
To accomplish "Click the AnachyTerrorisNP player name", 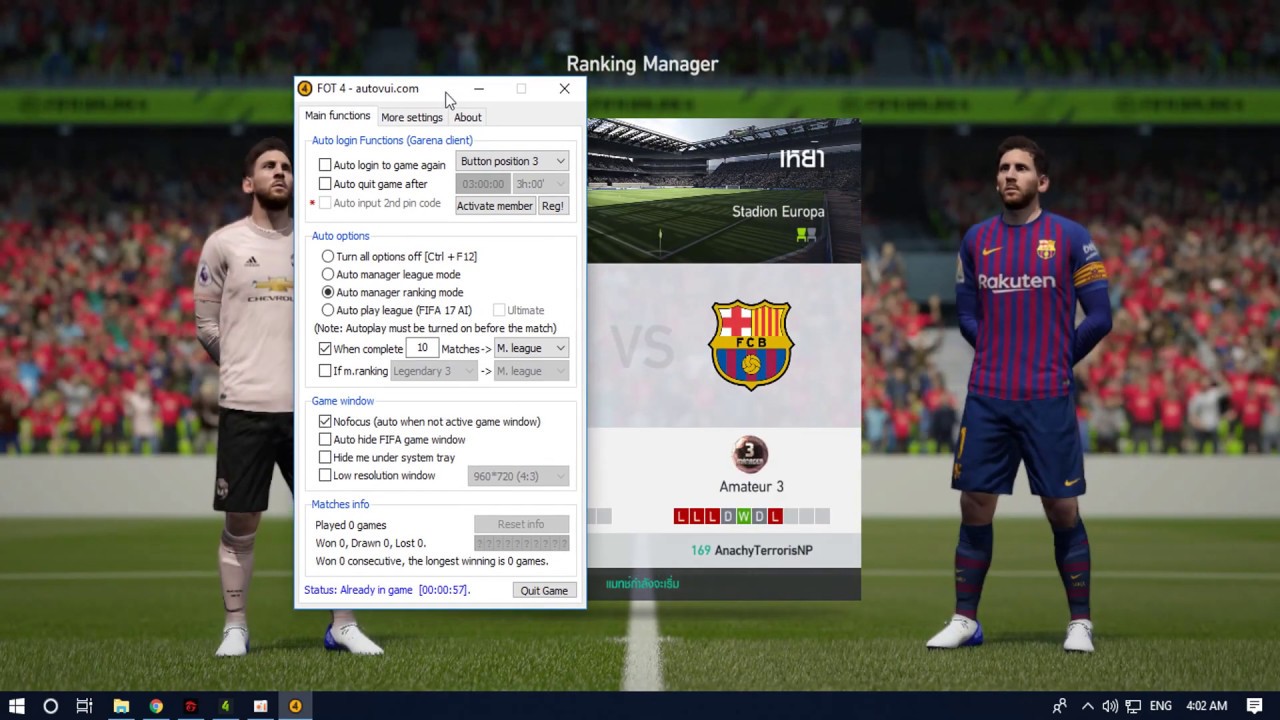I will (763, 550).
